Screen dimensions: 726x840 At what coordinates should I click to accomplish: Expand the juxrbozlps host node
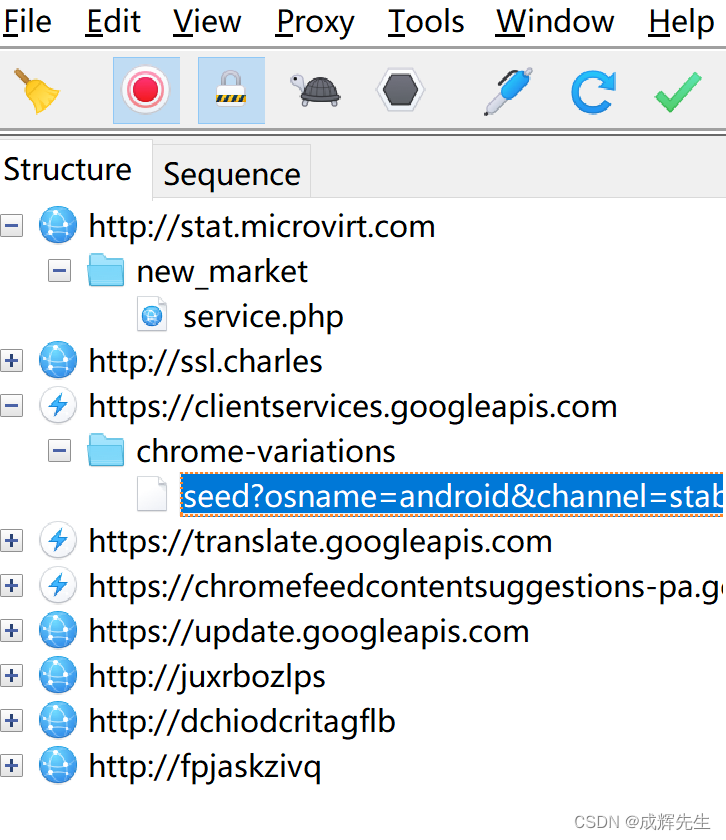12,676
